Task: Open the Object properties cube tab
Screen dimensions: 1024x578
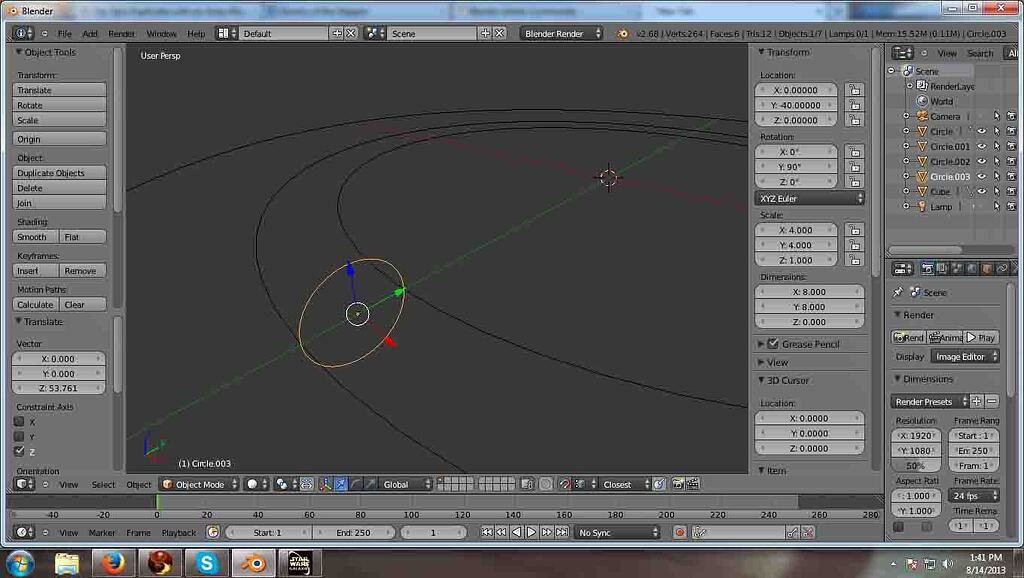Action: [x=987, y=268]
